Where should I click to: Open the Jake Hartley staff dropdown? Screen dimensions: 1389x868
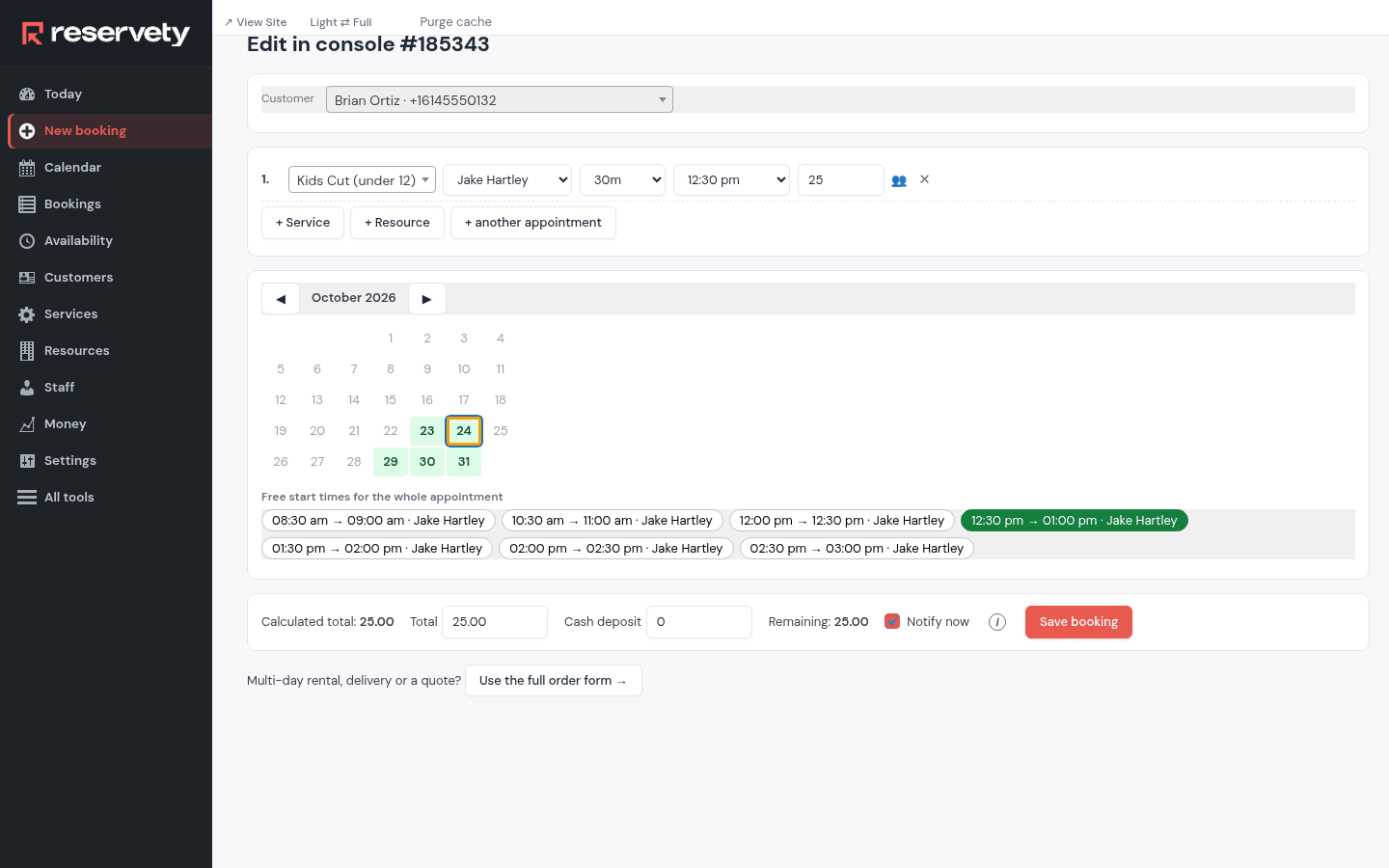(x=507, y=180)
